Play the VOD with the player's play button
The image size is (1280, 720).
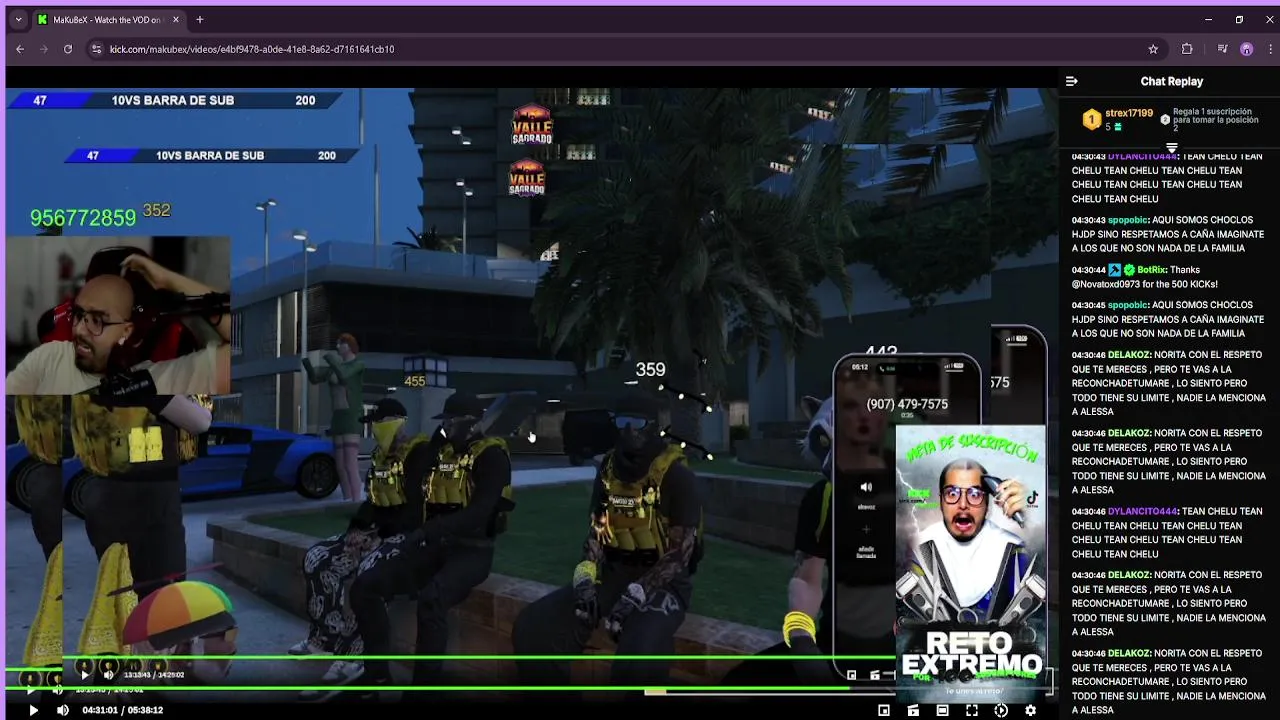pos(33,710)
